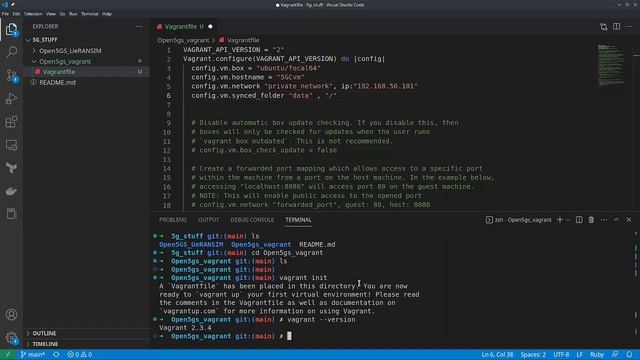Open the launch profile dropdown beside the plus
The height and width of the screenshot is (360, 640).
[568, 220]
